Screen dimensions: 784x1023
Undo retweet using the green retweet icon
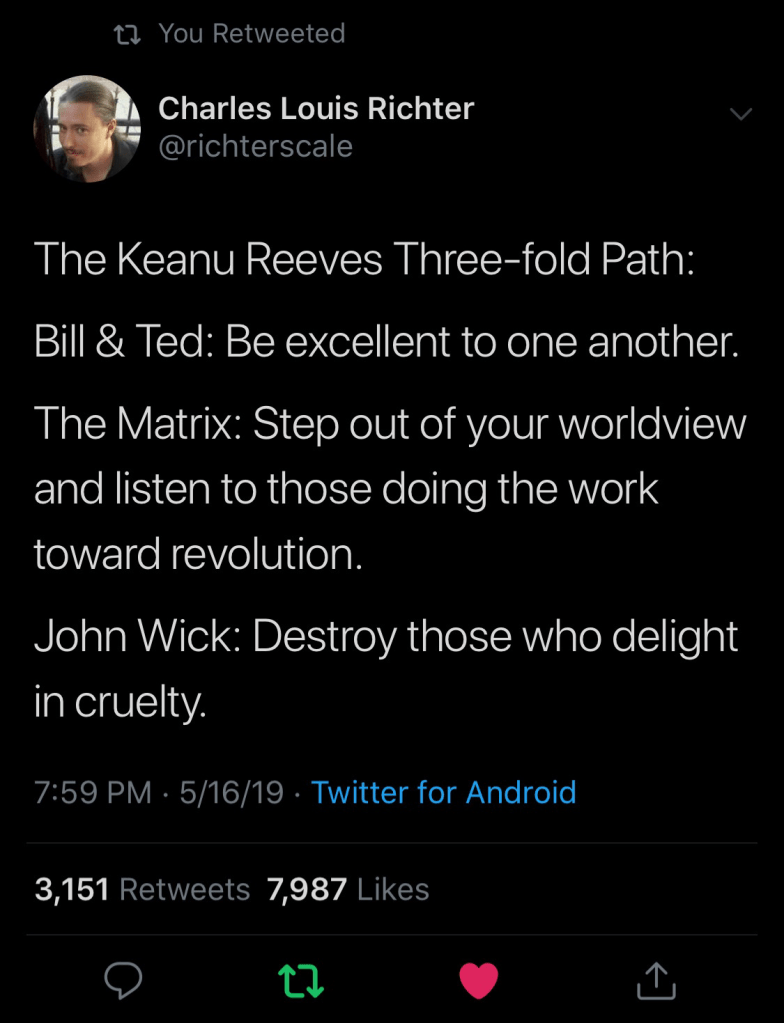[301, 981]
